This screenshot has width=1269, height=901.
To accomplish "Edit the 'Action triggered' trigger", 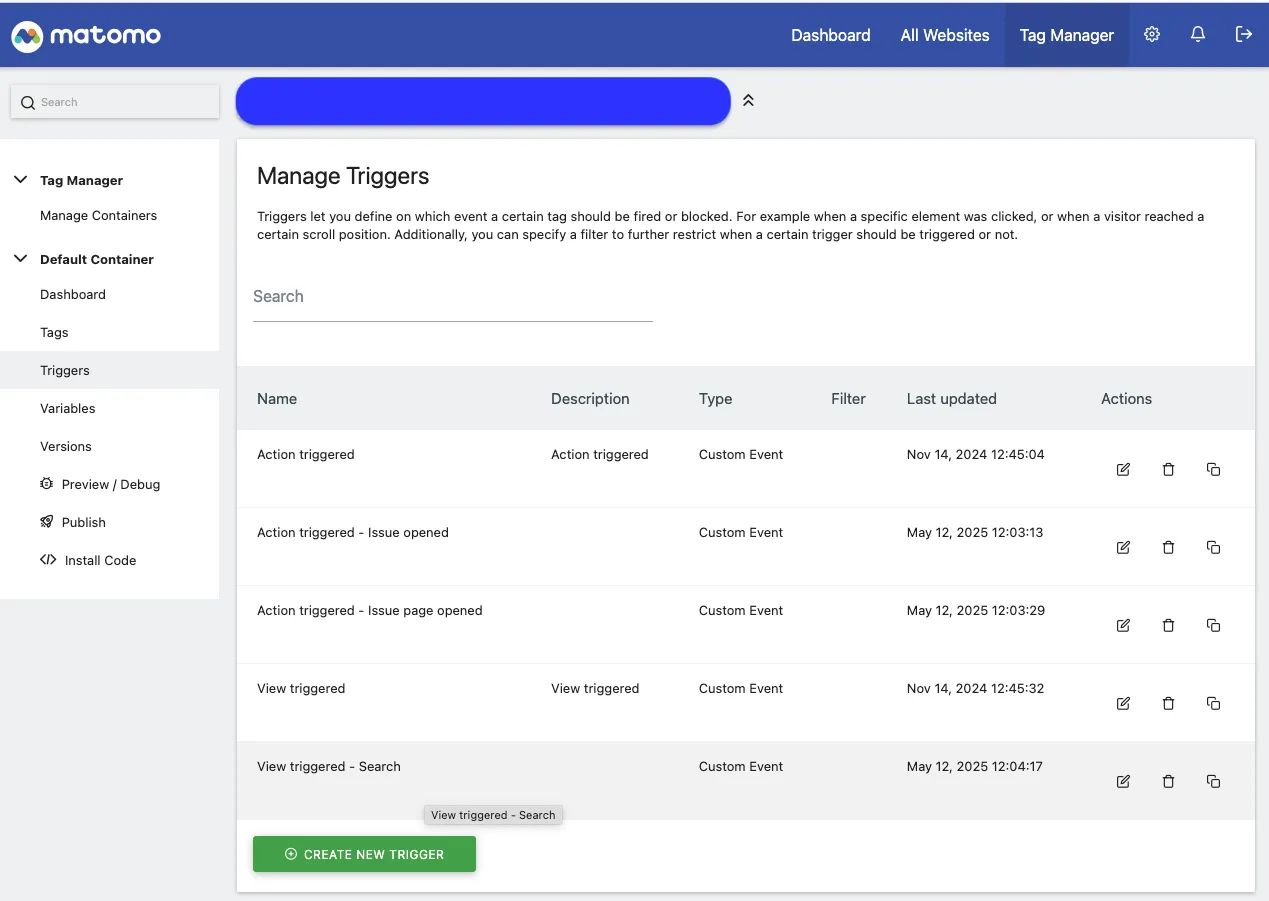I will pos(1123,469).
